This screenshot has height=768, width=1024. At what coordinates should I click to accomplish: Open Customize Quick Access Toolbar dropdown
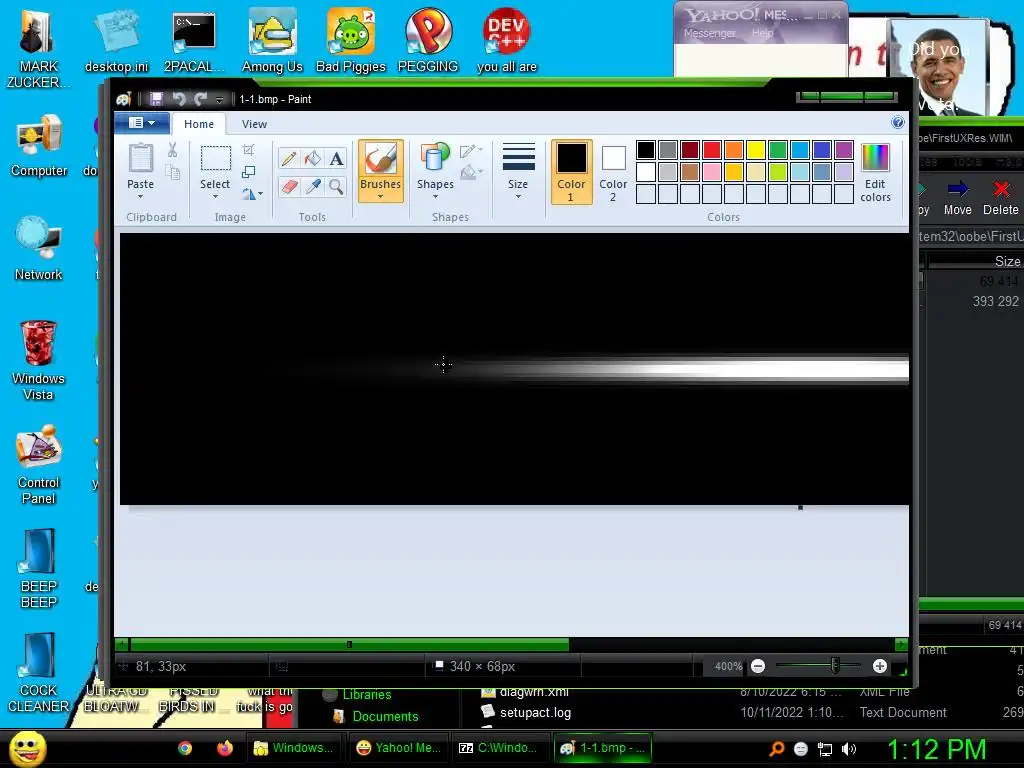tap(219, 99)
